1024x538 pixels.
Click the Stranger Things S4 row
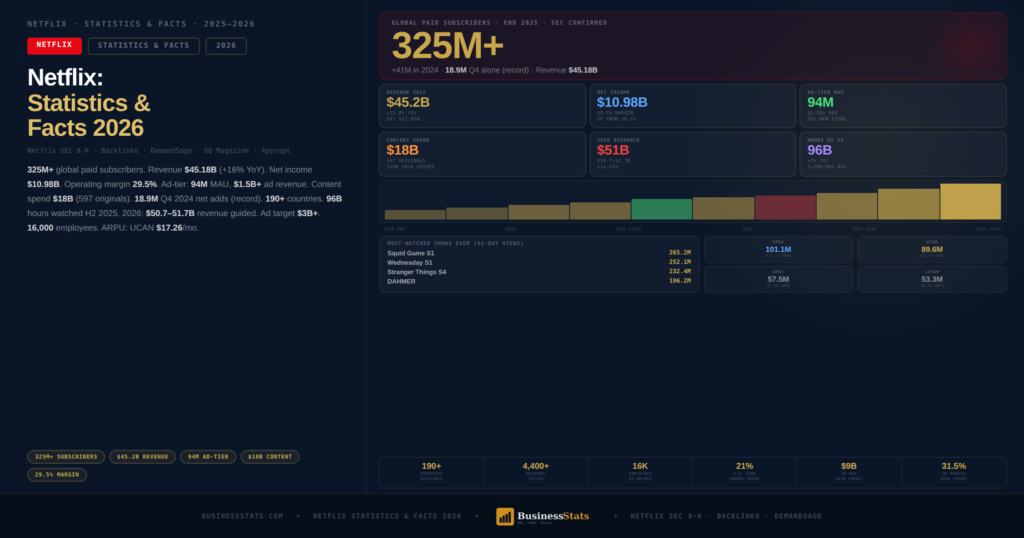(539, 272)
